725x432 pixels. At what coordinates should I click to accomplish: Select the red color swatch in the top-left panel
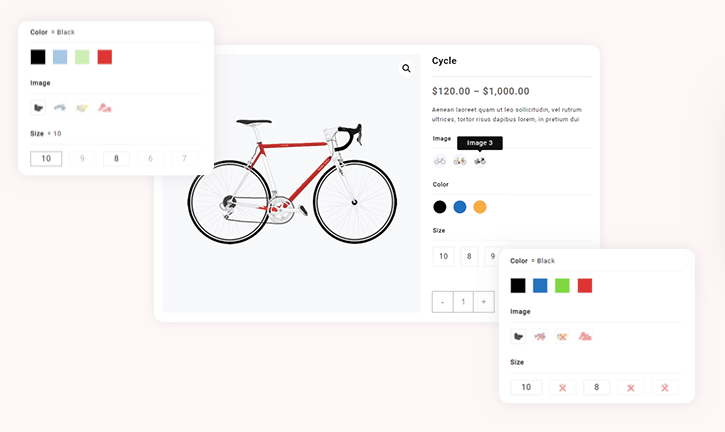point(105,57)
